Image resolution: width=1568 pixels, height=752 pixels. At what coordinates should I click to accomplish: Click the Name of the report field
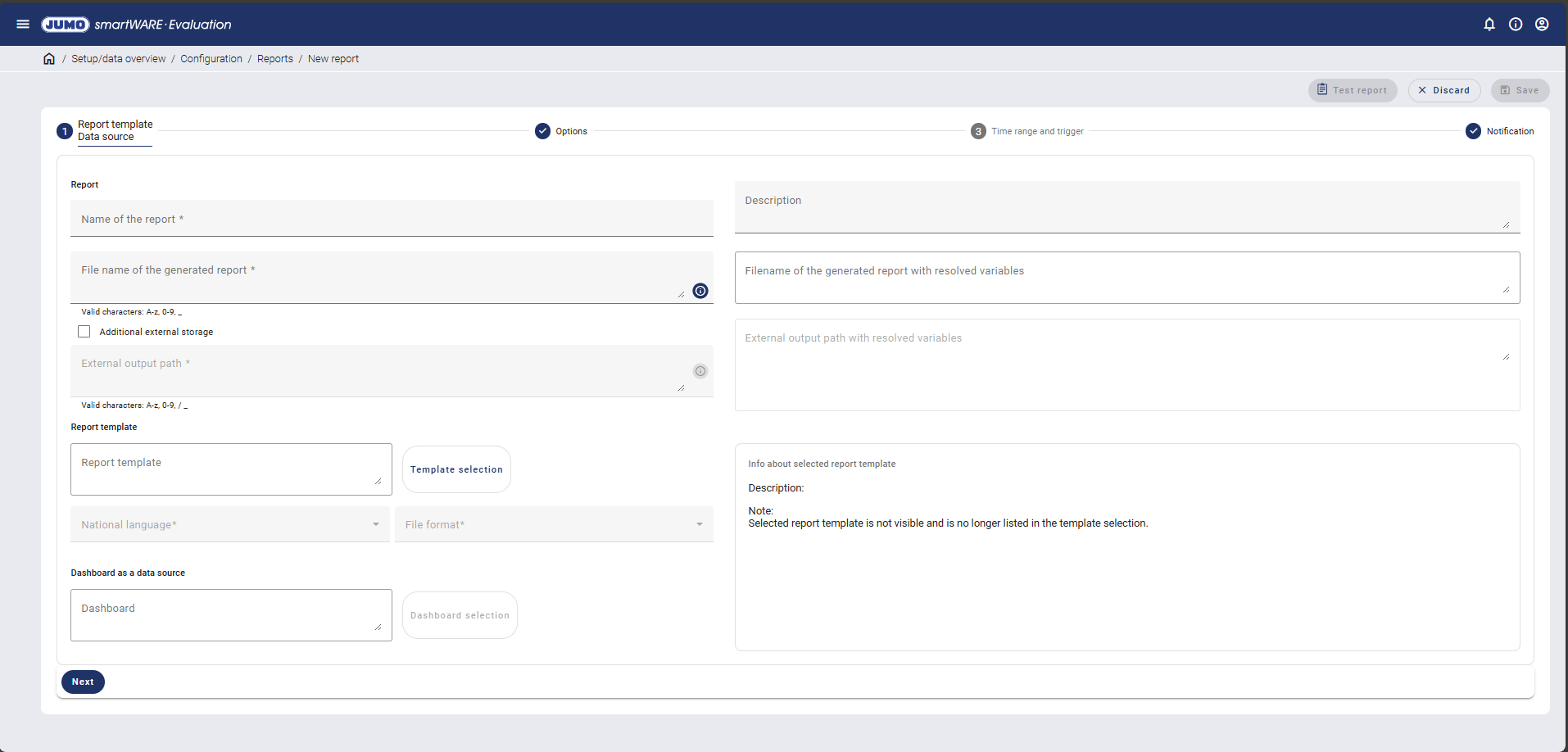[392, 219]
